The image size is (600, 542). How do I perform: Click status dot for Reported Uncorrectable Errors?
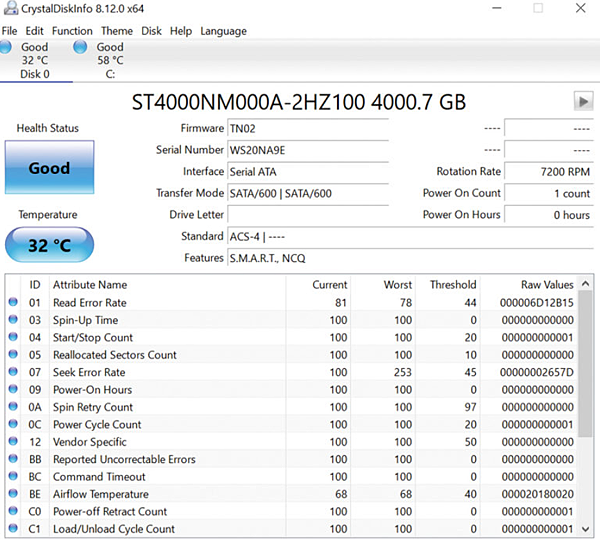pos(13,459)
